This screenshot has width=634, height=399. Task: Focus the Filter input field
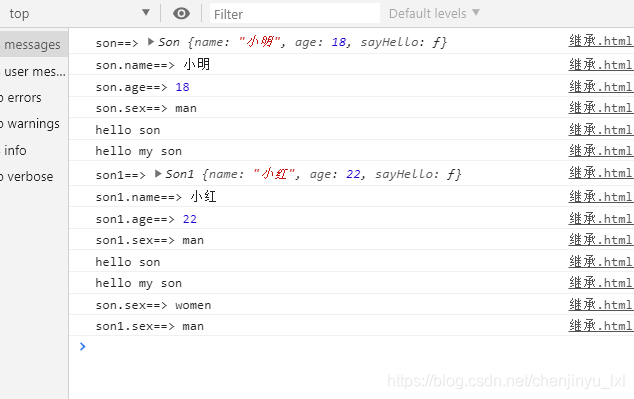click(x=295, y=14)
